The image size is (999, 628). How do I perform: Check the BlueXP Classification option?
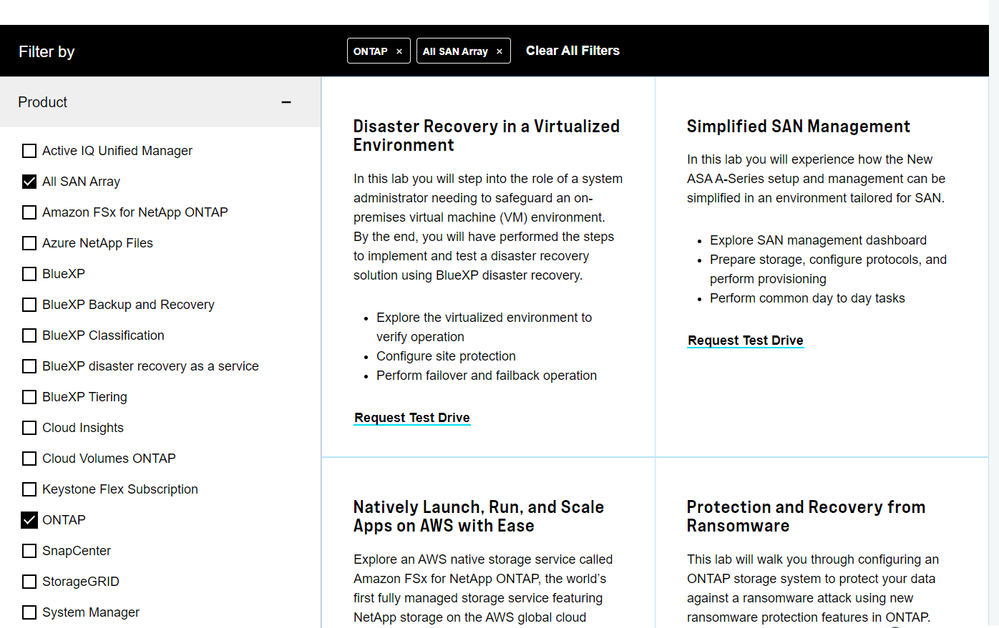click(29, 336)
